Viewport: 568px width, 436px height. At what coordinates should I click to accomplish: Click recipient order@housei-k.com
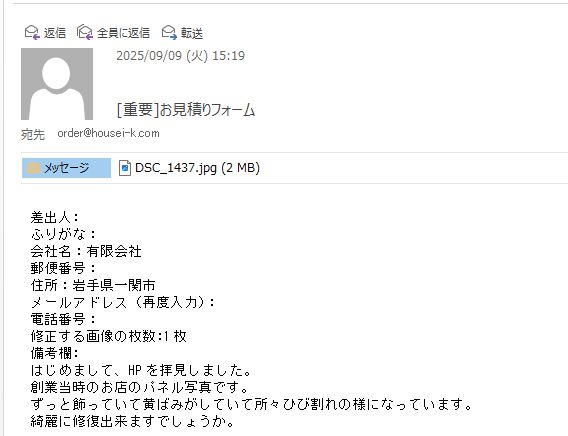click(x=108, y=133)
